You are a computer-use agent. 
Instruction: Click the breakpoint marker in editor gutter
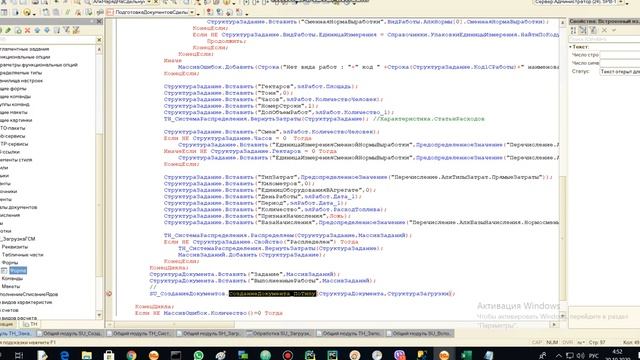pos(109,293)
